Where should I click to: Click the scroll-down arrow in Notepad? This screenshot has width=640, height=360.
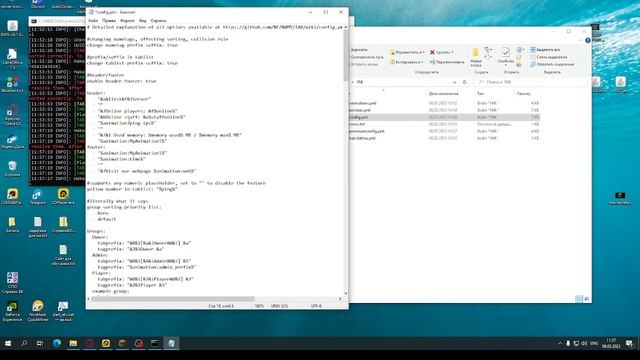(346, 293)
